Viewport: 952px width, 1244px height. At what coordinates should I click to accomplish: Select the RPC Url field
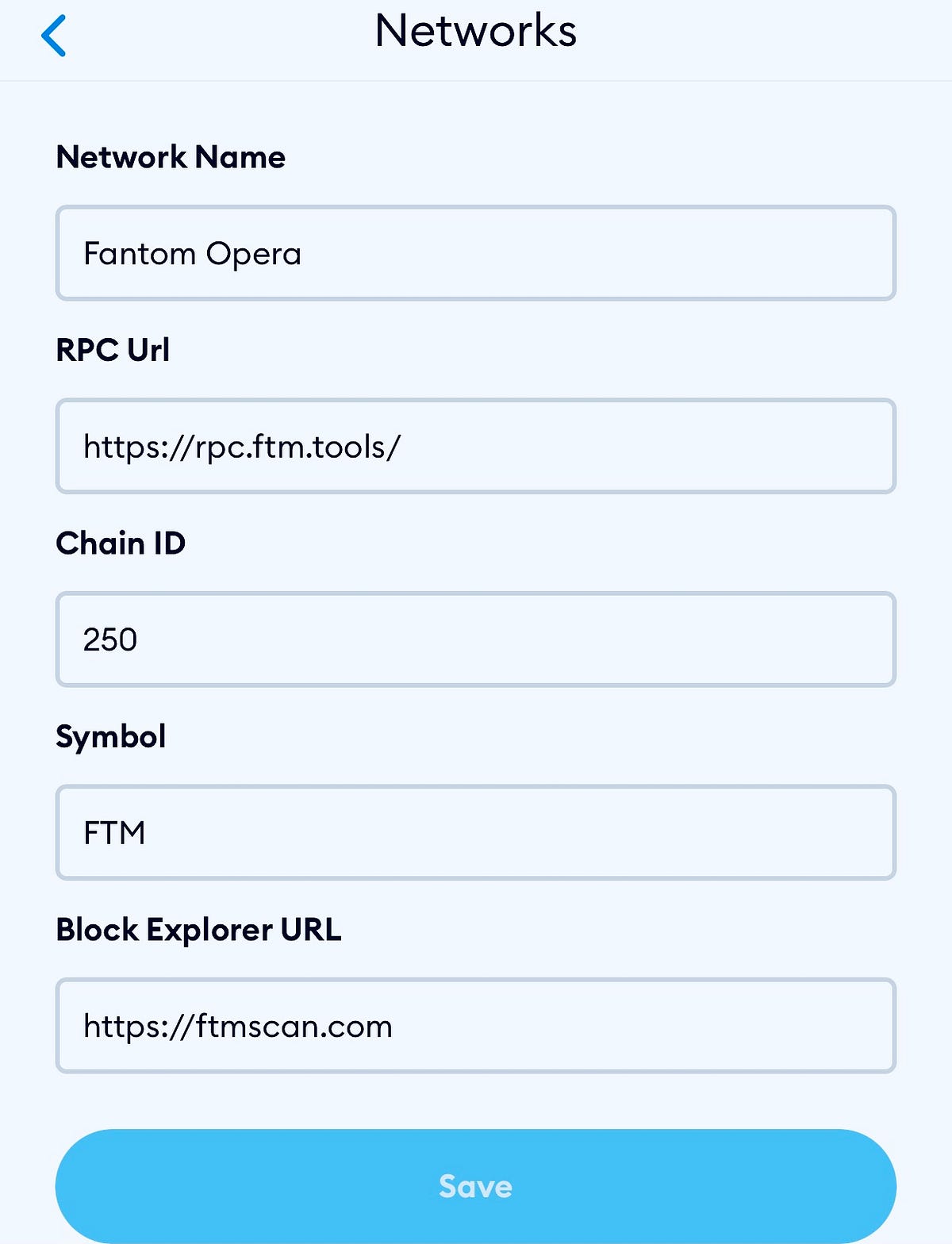point(474,446)
